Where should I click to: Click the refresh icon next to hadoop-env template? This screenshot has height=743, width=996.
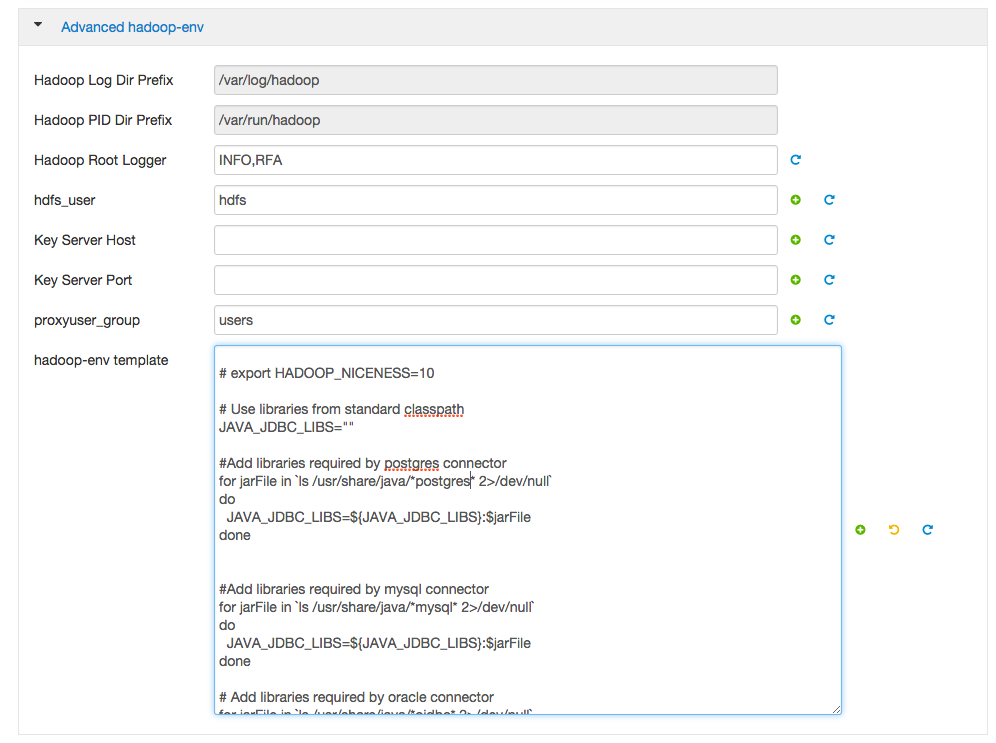926,529
